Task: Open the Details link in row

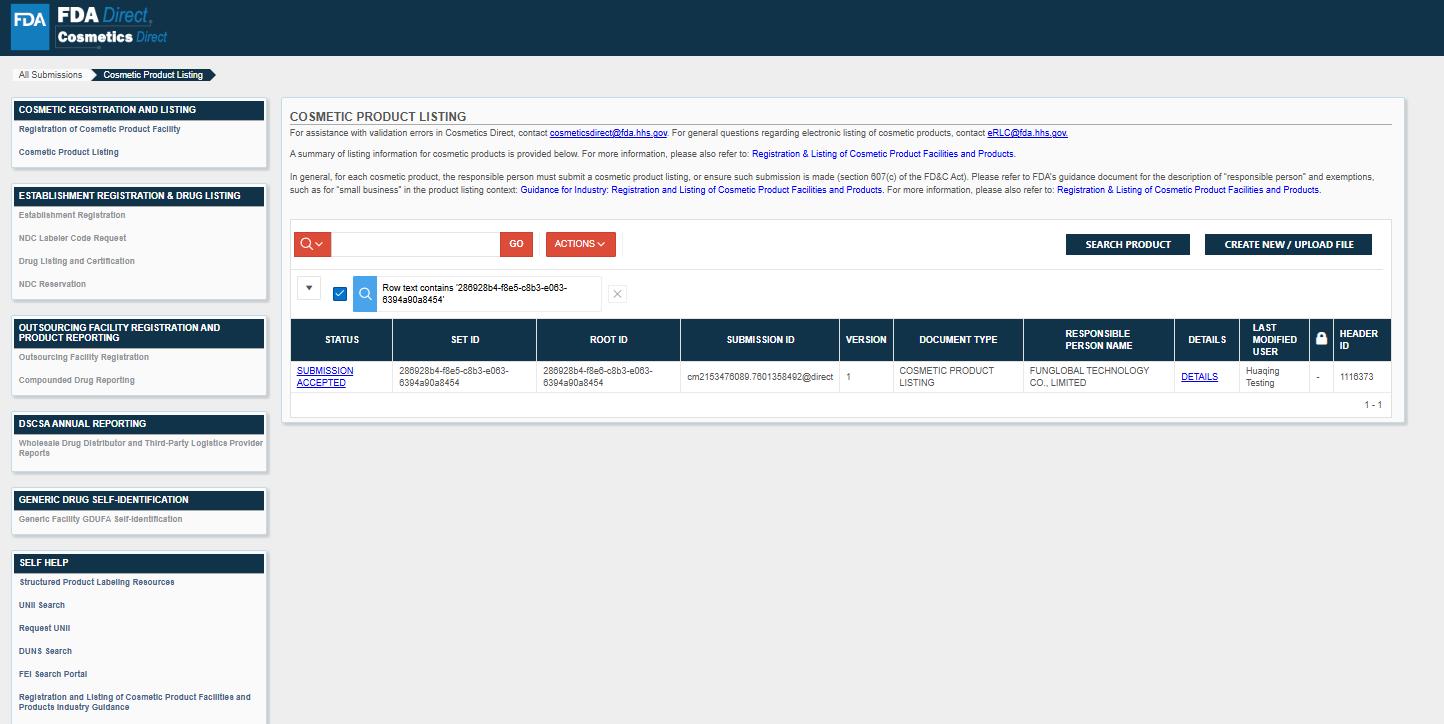Action: tap(1199, 377)
